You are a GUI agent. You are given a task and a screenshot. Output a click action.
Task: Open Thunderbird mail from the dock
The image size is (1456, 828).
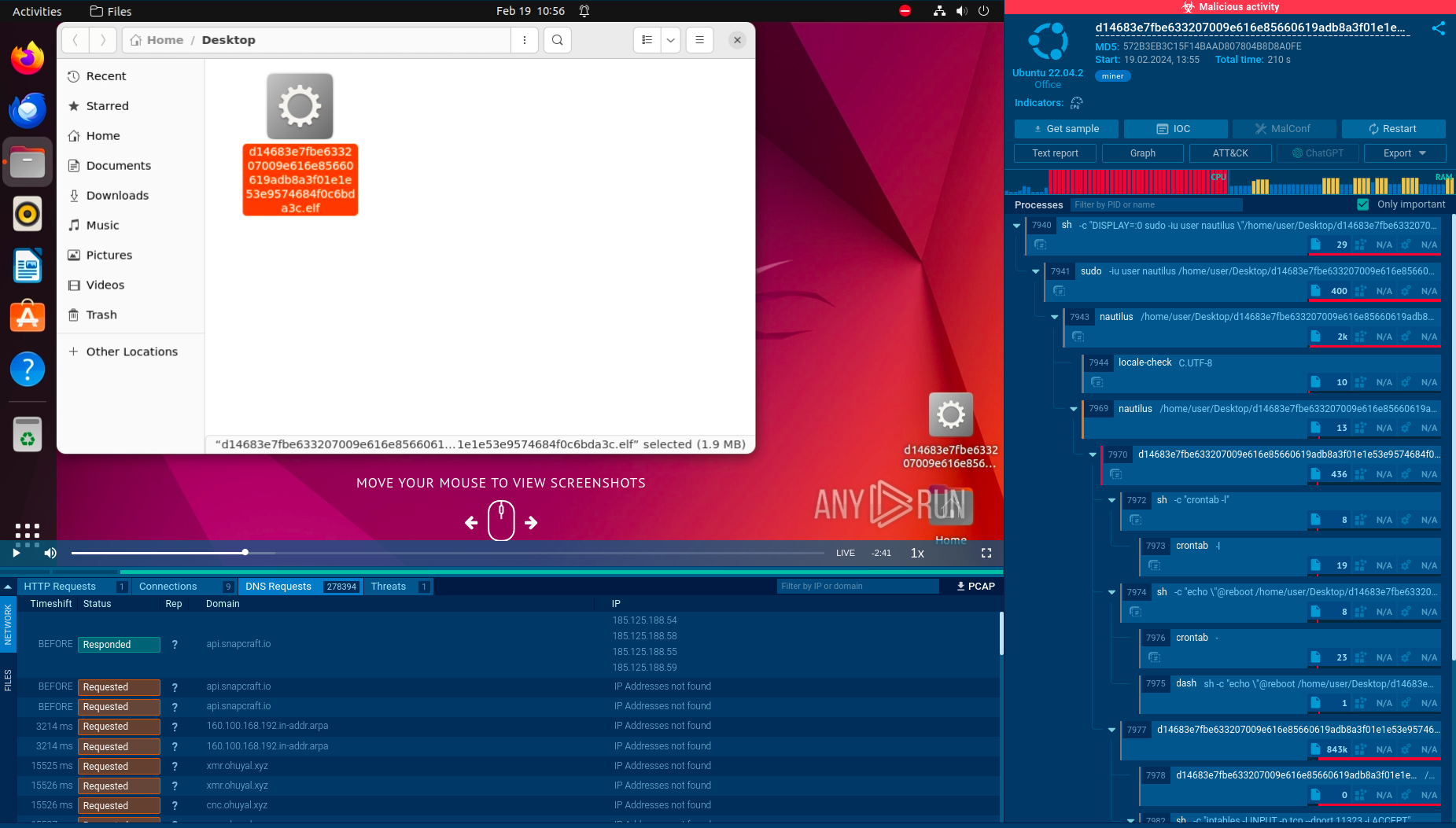[28, 111]
